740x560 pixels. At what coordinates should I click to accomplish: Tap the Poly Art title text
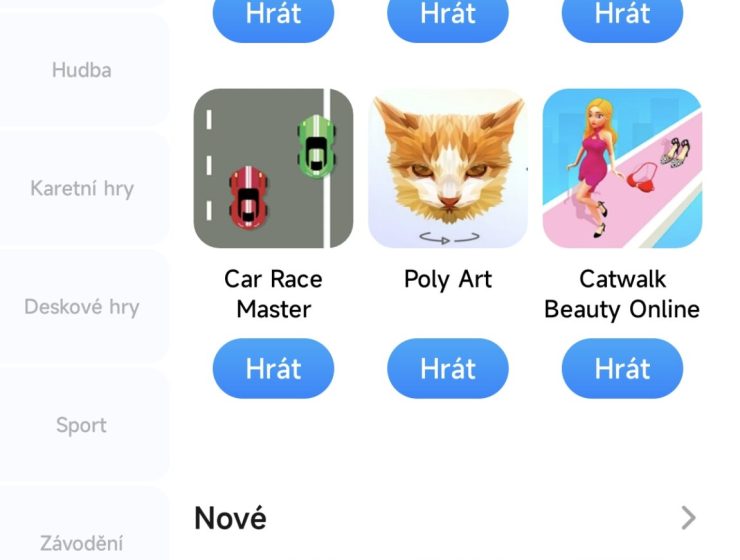point(448,279)
